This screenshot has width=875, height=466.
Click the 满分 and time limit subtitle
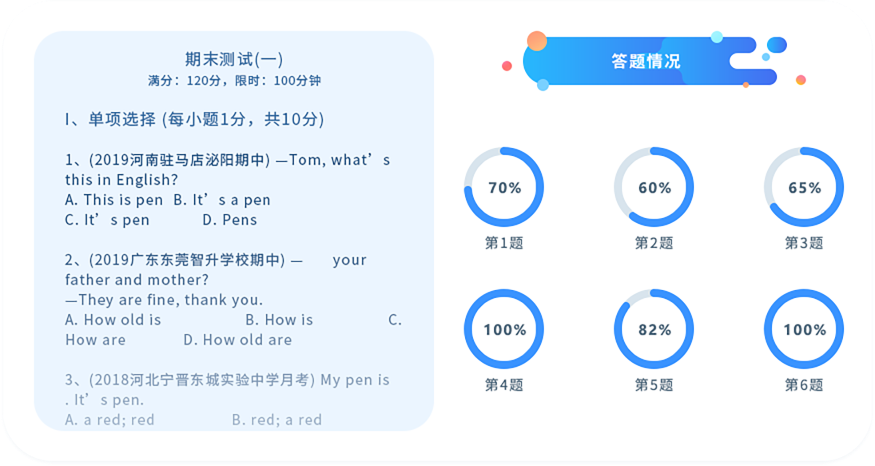[234, 80]
